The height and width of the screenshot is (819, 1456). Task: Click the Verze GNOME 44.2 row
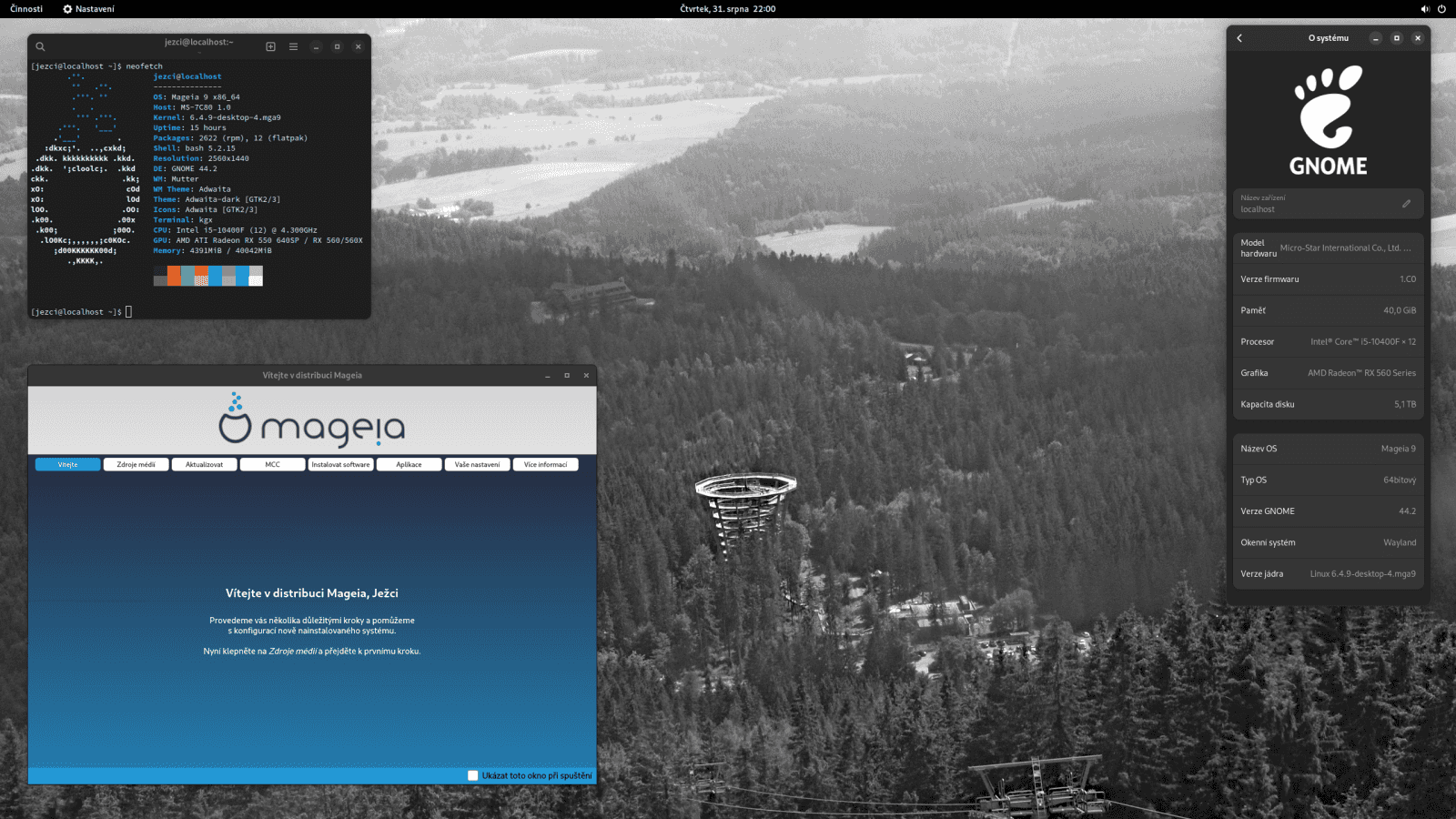(1329, 511)
